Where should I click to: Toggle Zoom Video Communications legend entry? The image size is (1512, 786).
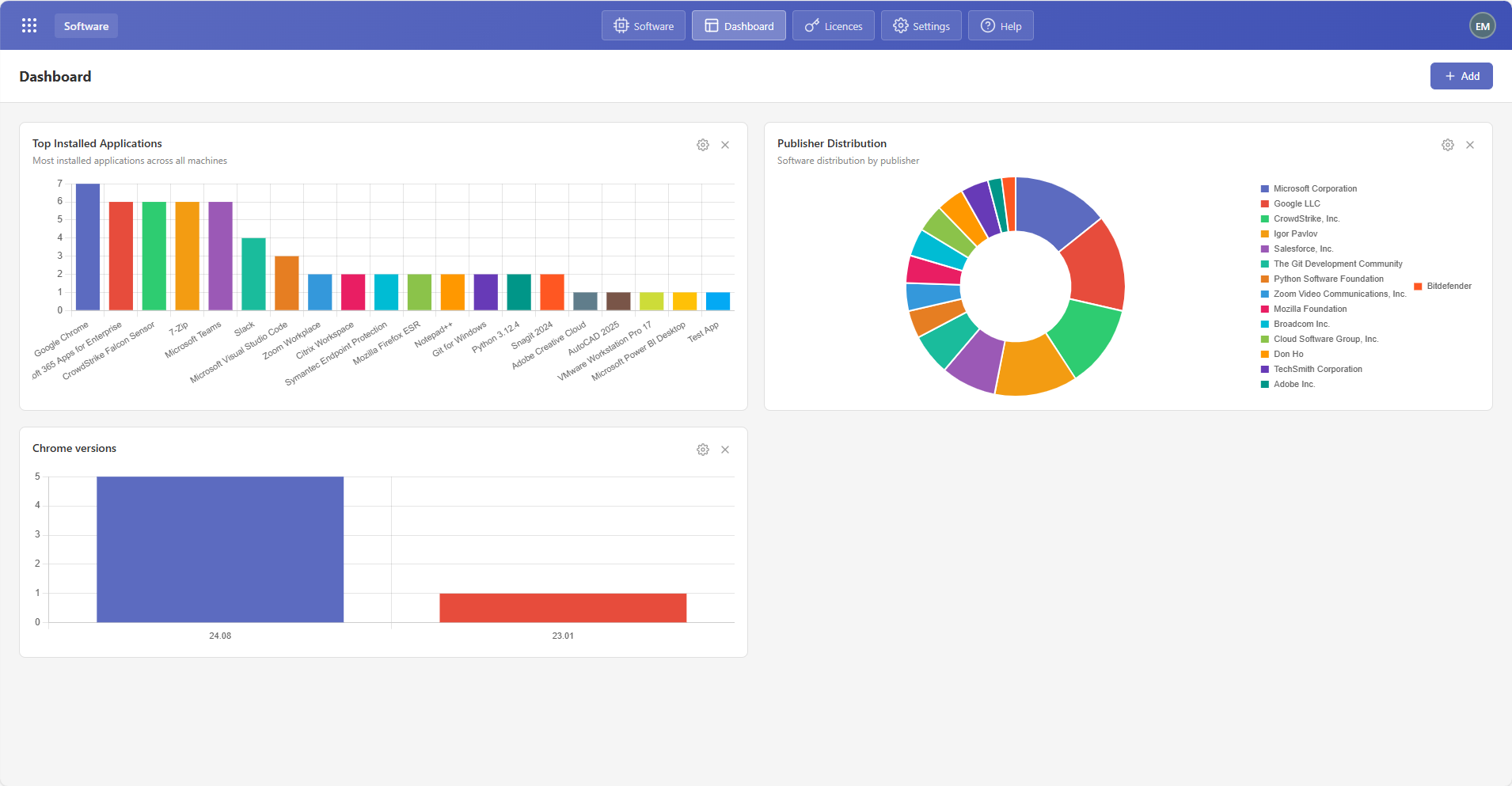[1334, 294]
